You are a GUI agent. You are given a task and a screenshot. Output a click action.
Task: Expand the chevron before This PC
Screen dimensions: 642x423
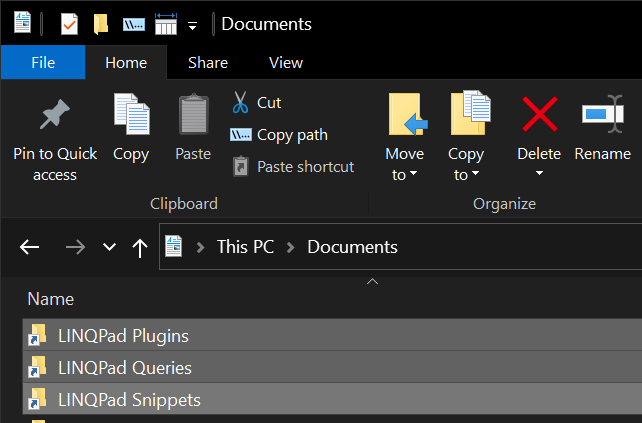pyautogui.click(x=200, y=247)
